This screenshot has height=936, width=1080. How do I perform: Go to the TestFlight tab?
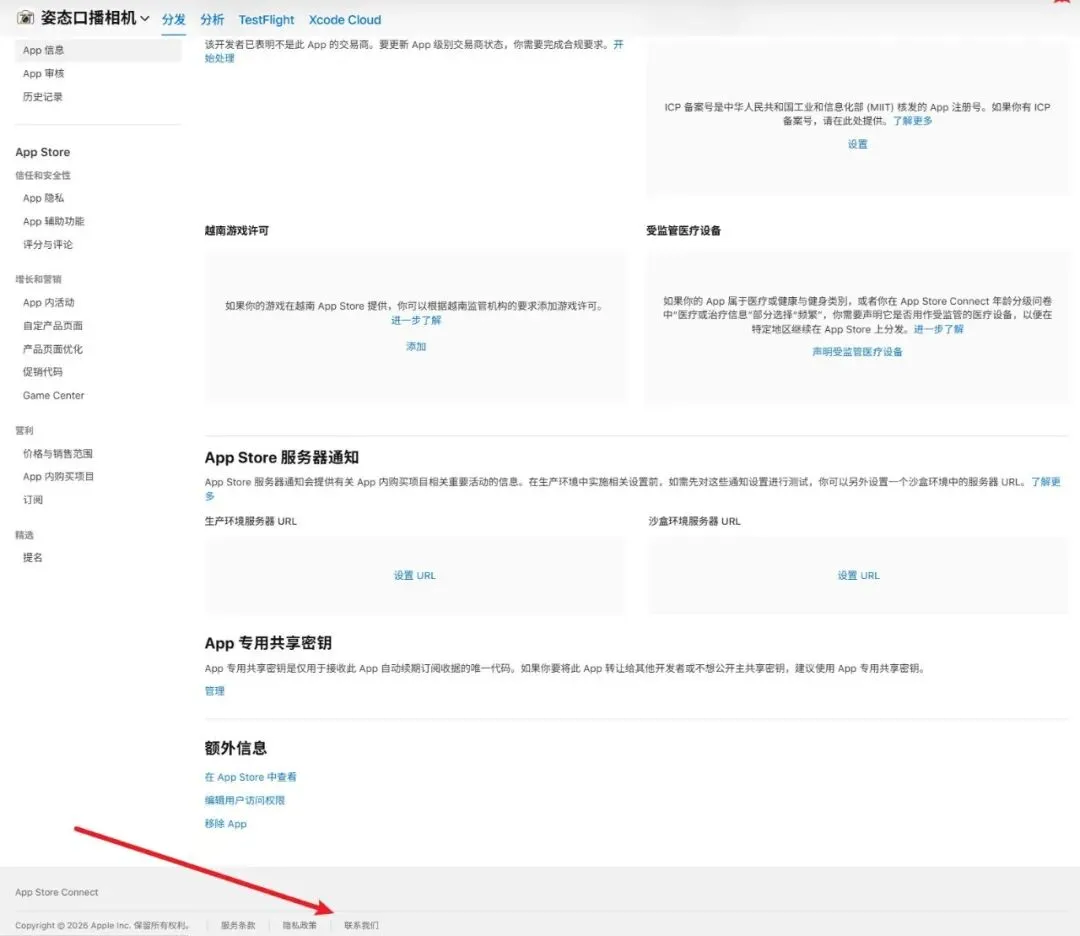point(266,20)
